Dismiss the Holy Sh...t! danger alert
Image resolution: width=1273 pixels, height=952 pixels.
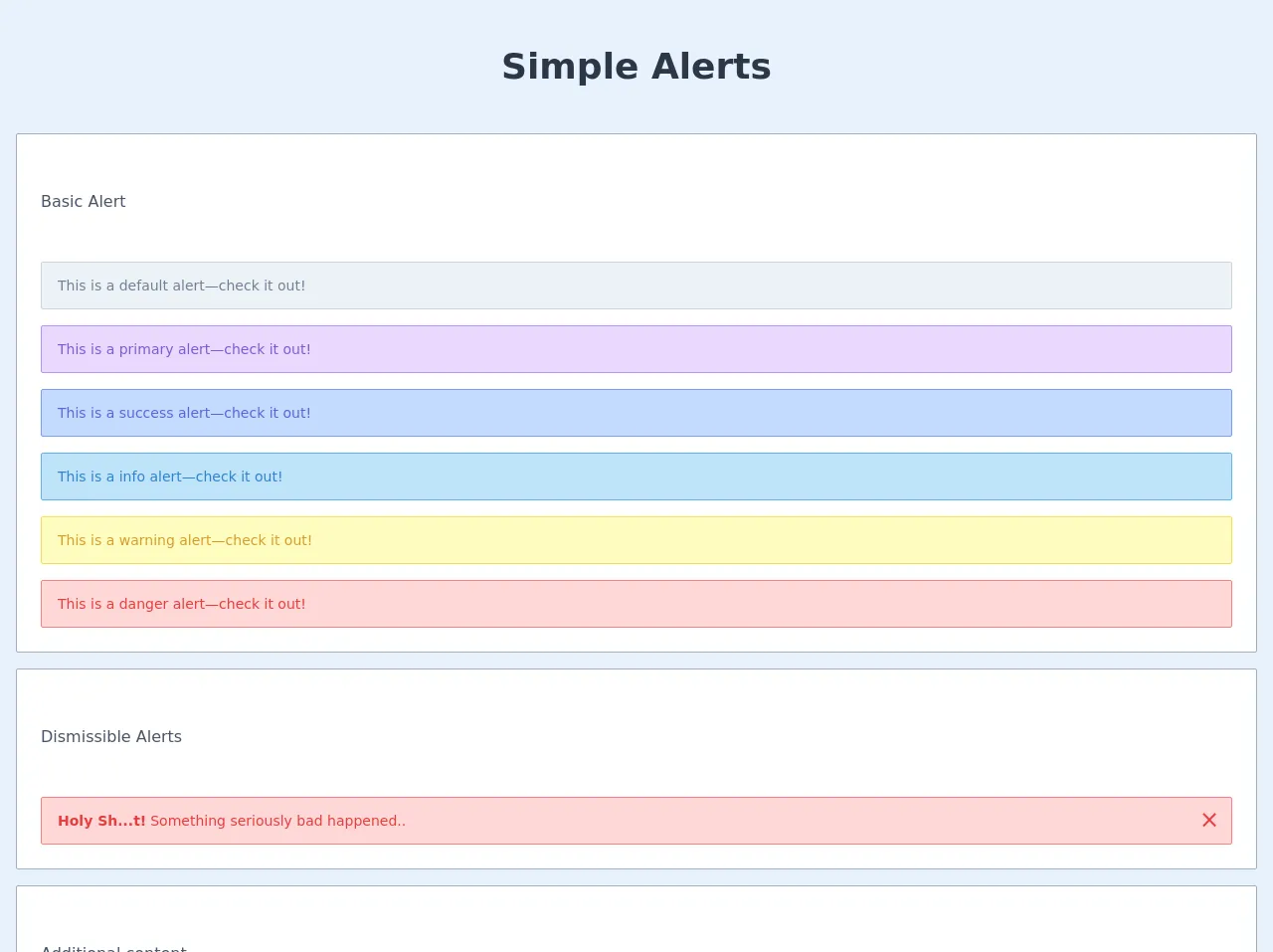click(1208, 820)
